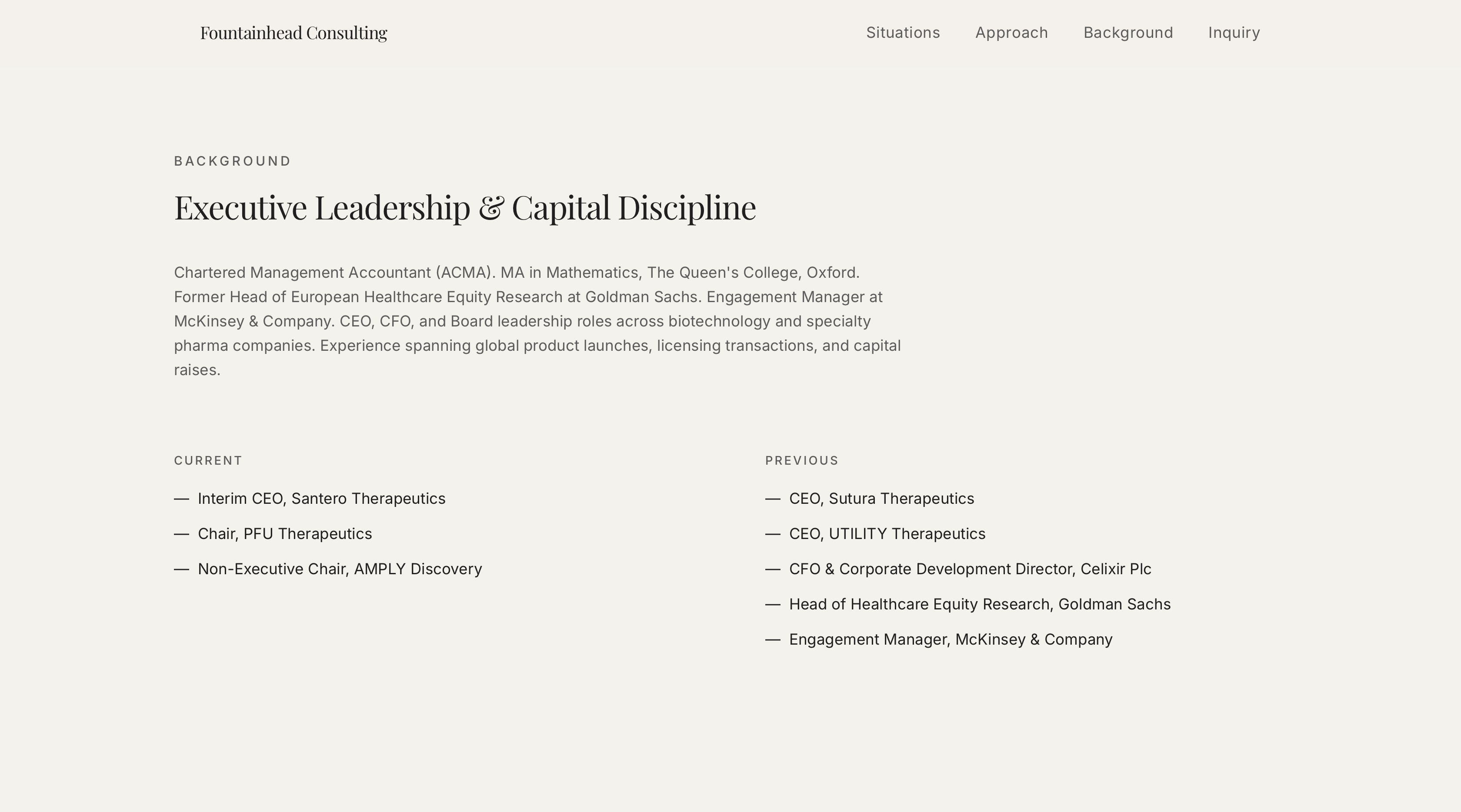Viewport: 1461px width, 812px height.
Task: Click the dash before CEO, Sutura Therapeutics
Action: pyautogui.click(x=773, y=499)
